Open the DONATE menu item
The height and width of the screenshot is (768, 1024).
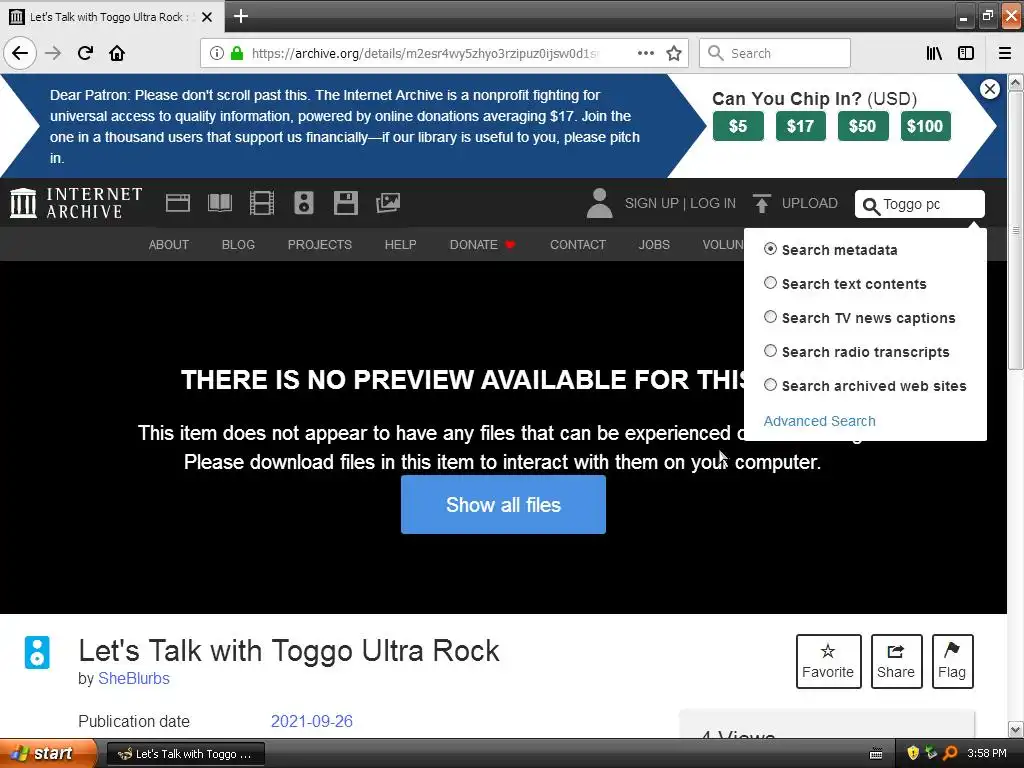click(x=482, y=244)
